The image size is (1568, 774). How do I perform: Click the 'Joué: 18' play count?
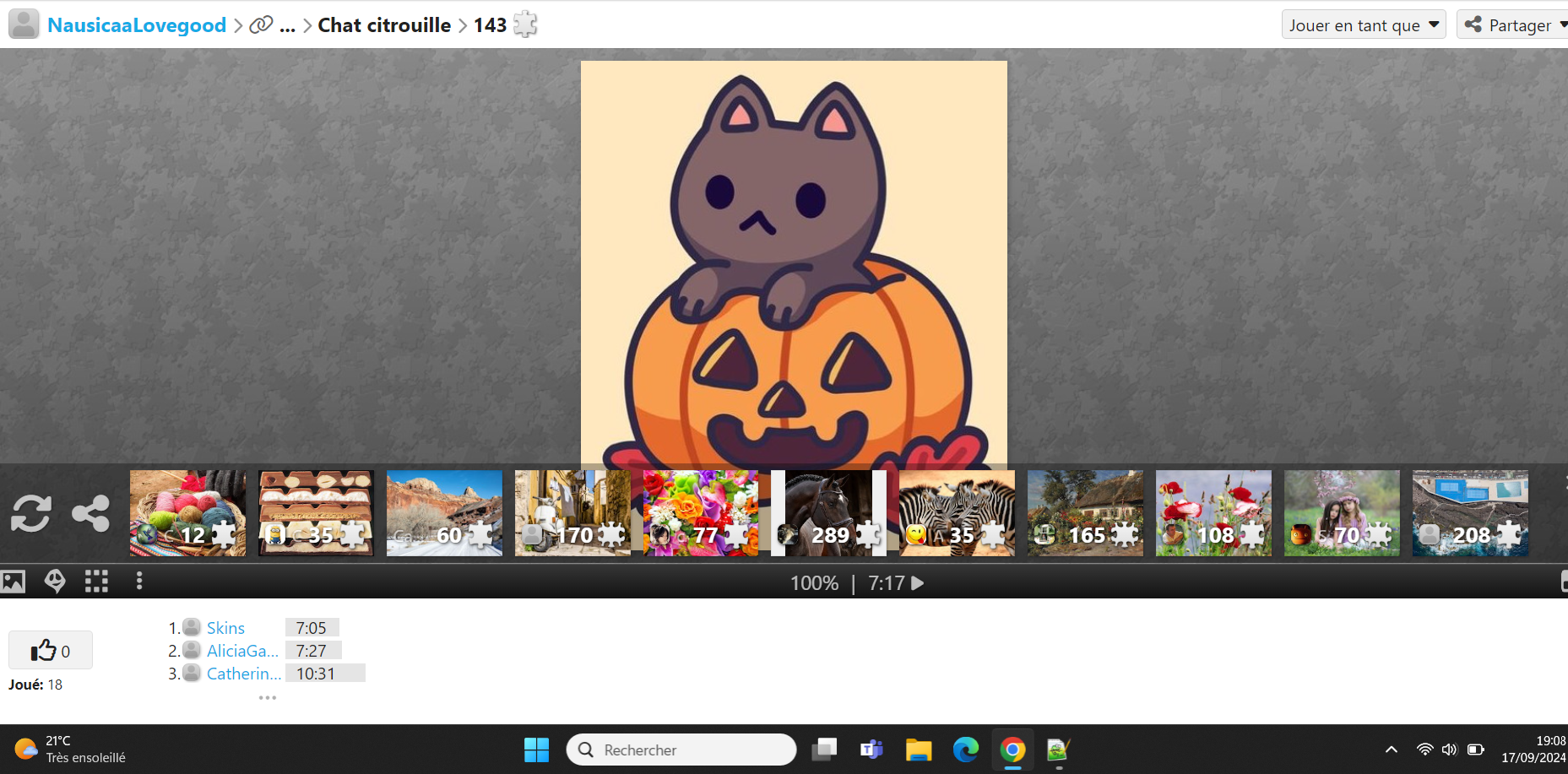pyautogui.click(x=35, y=685)
